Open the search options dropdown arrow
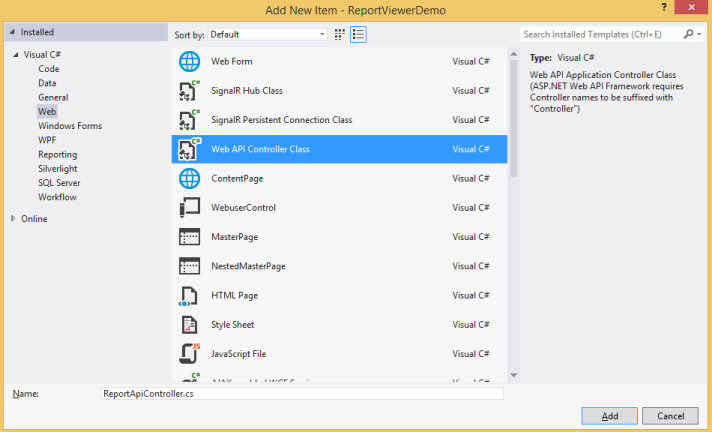712x432 pixels. (x=699, y=35)
